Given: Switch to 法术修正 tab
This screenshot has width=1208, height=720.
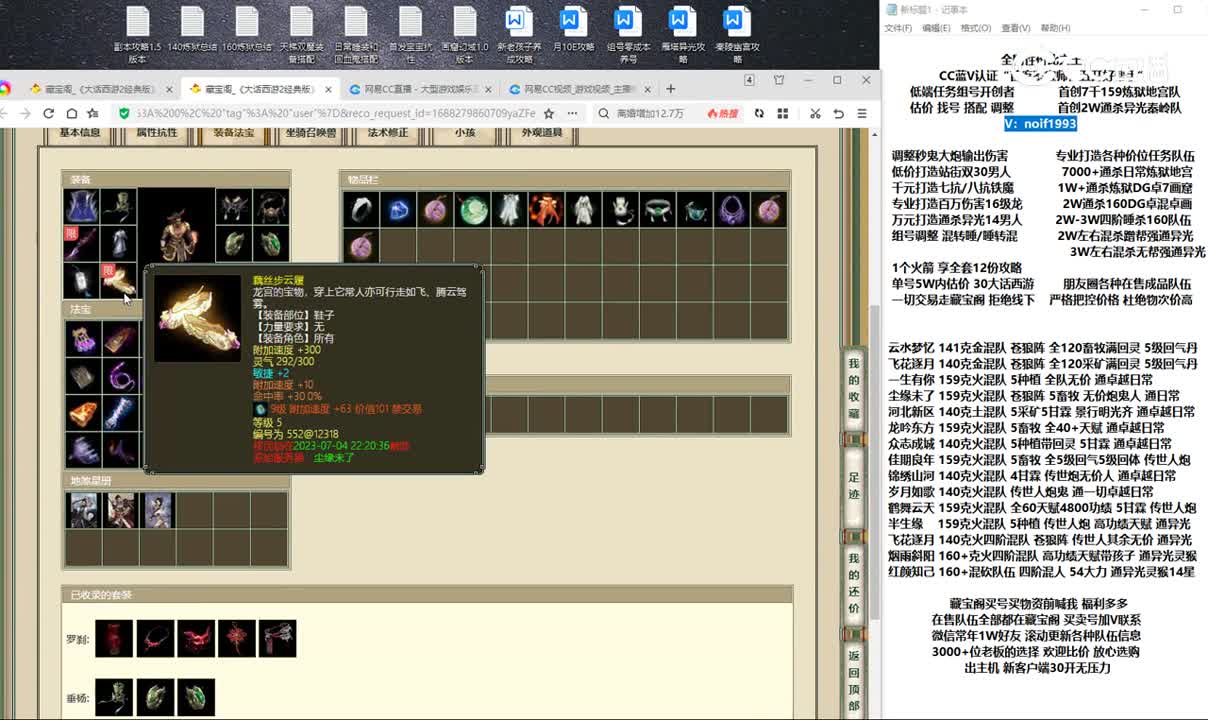Looking at the screenshot, I should click(x=388, y=133).
